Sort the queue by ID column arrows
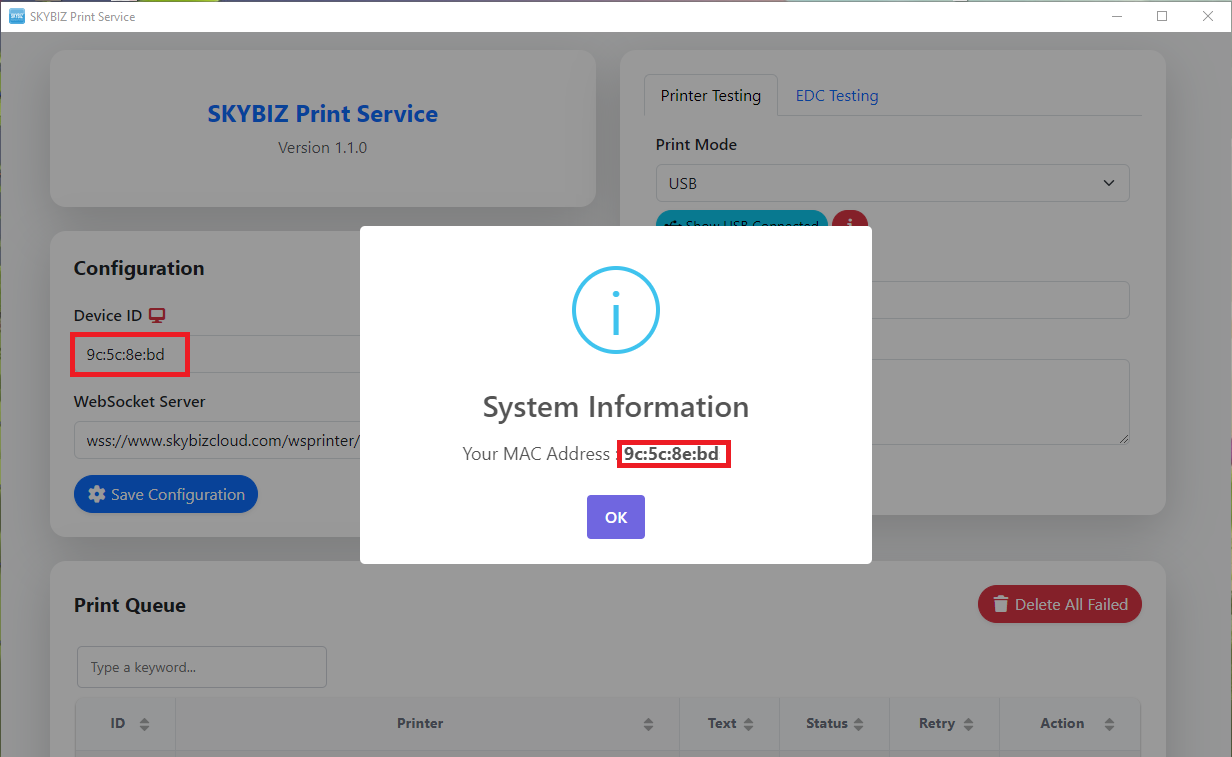The height and width of the screenshot is (757, 1232). (144, 724)
